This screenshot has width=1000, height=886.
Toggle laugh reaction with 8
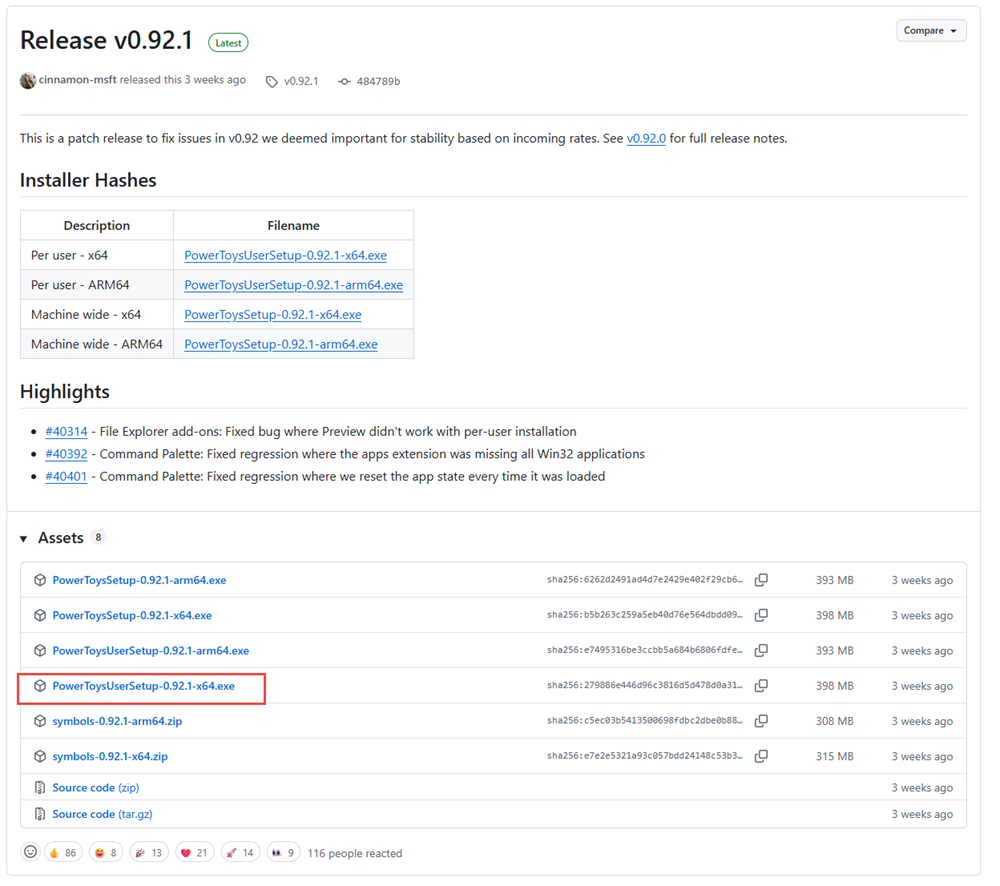coord(106,853)
